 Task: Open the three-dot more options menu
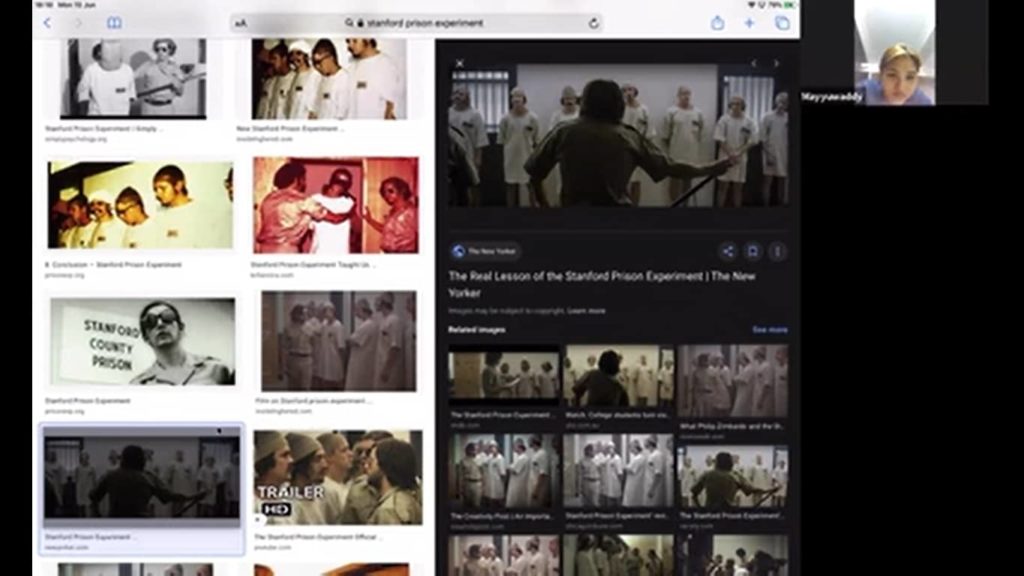tap(777, 251)
